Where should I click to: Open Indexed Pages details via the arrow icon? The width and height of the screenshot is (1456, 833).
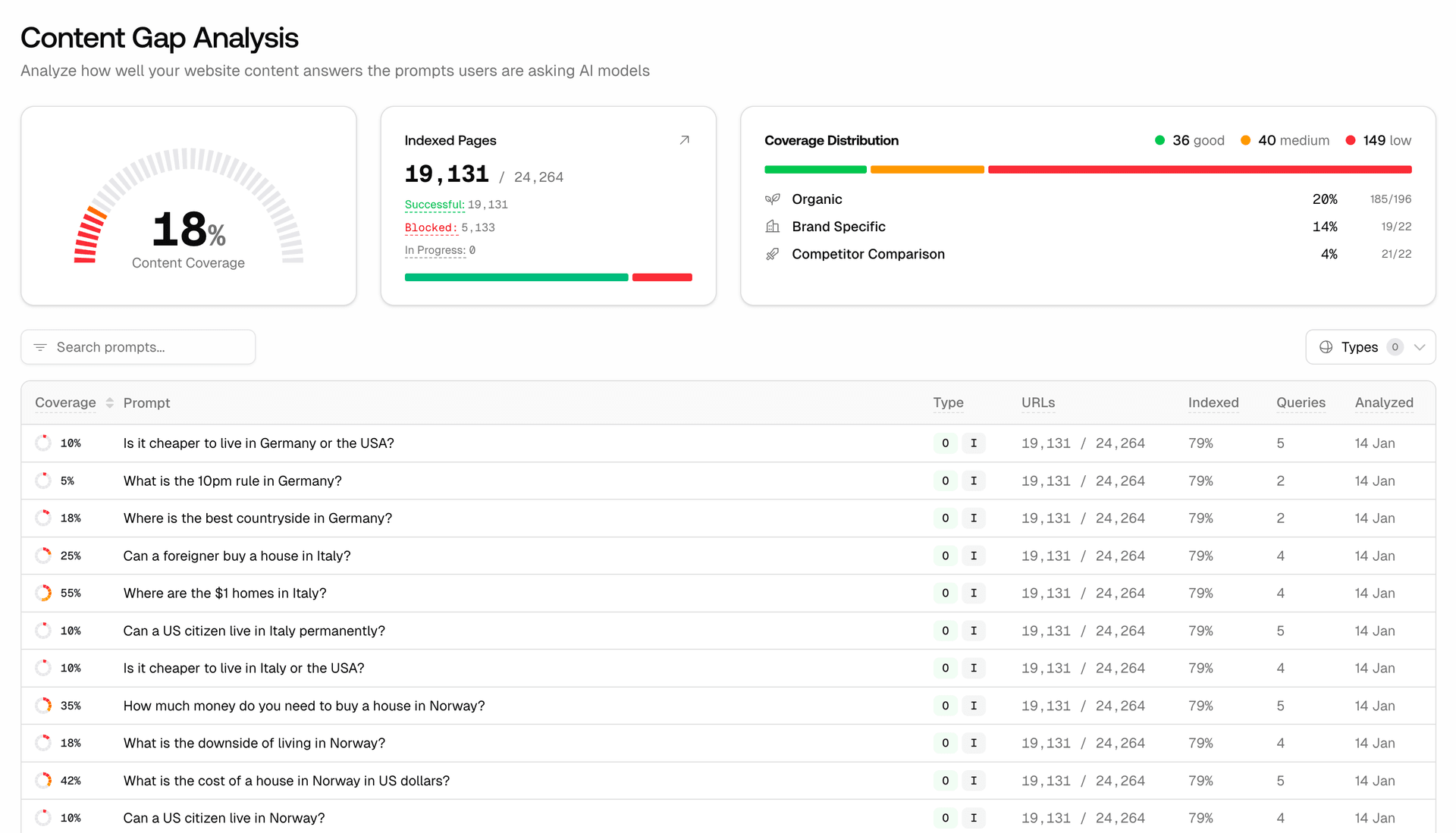683,140
